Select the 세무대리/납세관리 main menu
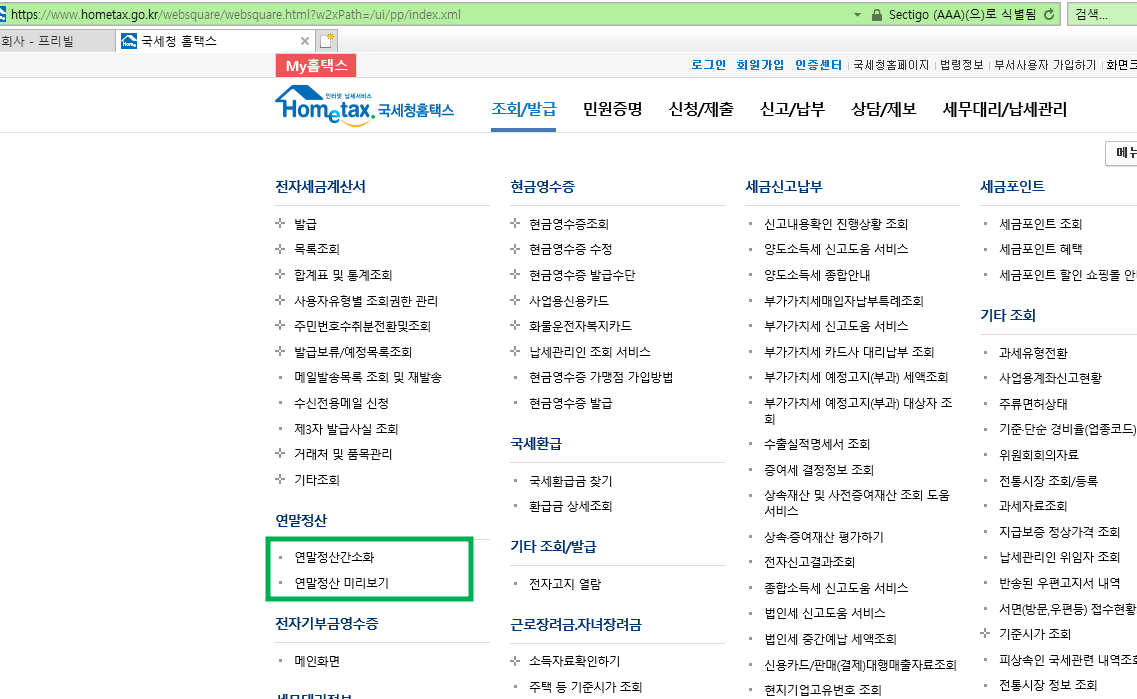The image size is (1137, 699). tap(1005, 109)
